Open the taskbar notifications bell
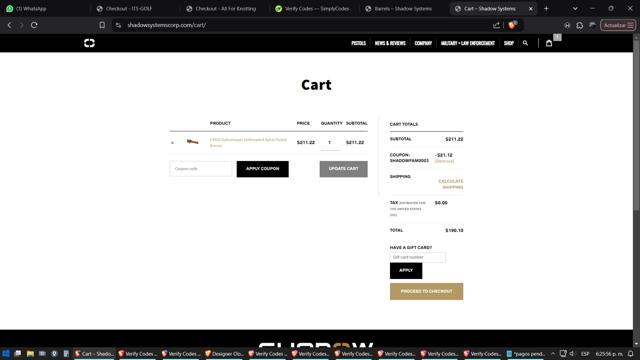 tap(631, 353)
